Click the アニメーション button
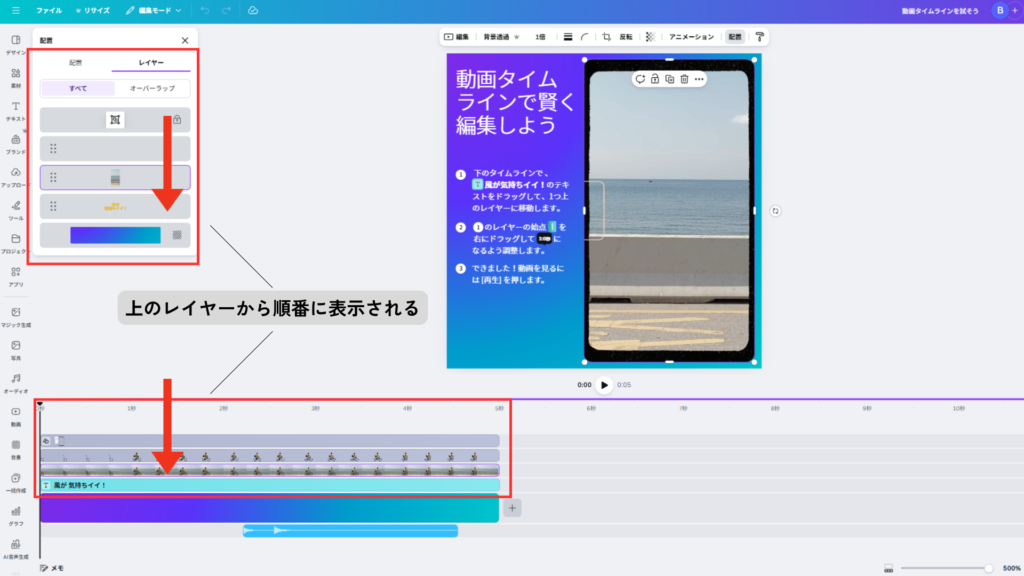This screenshot has height=576, width=1024. click(x=692, y=37)
